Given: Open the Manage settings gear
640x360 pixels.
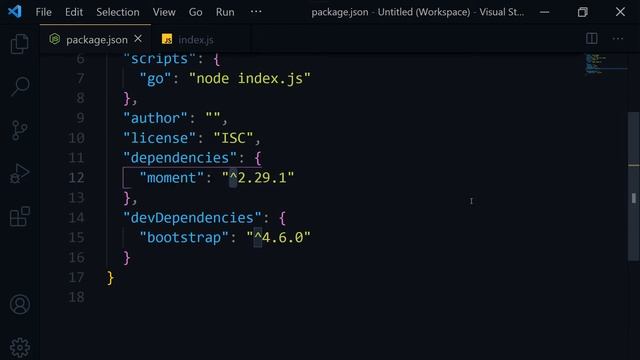Looking at the screenshot, I should pyautogui.click(x=20, y=347).
